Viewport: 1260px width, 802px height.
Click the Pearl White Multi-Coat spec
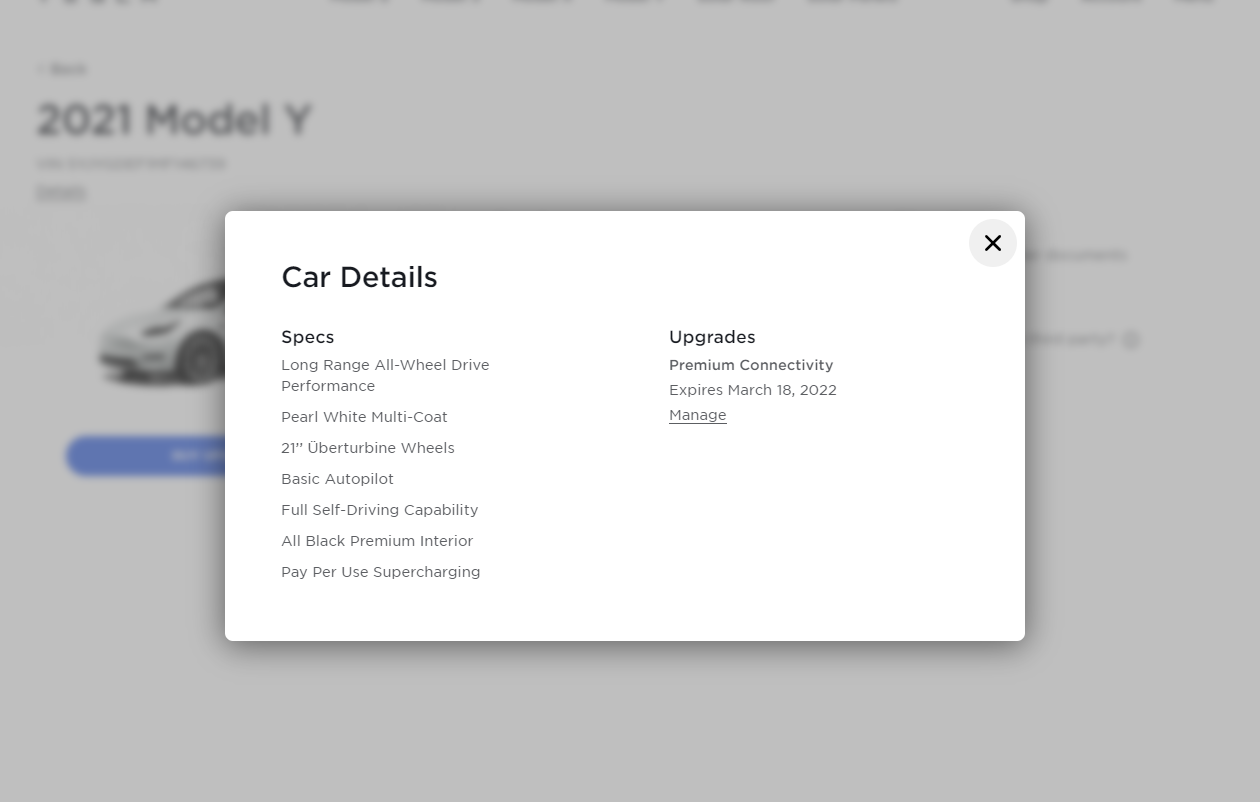[x=364, y=417]
